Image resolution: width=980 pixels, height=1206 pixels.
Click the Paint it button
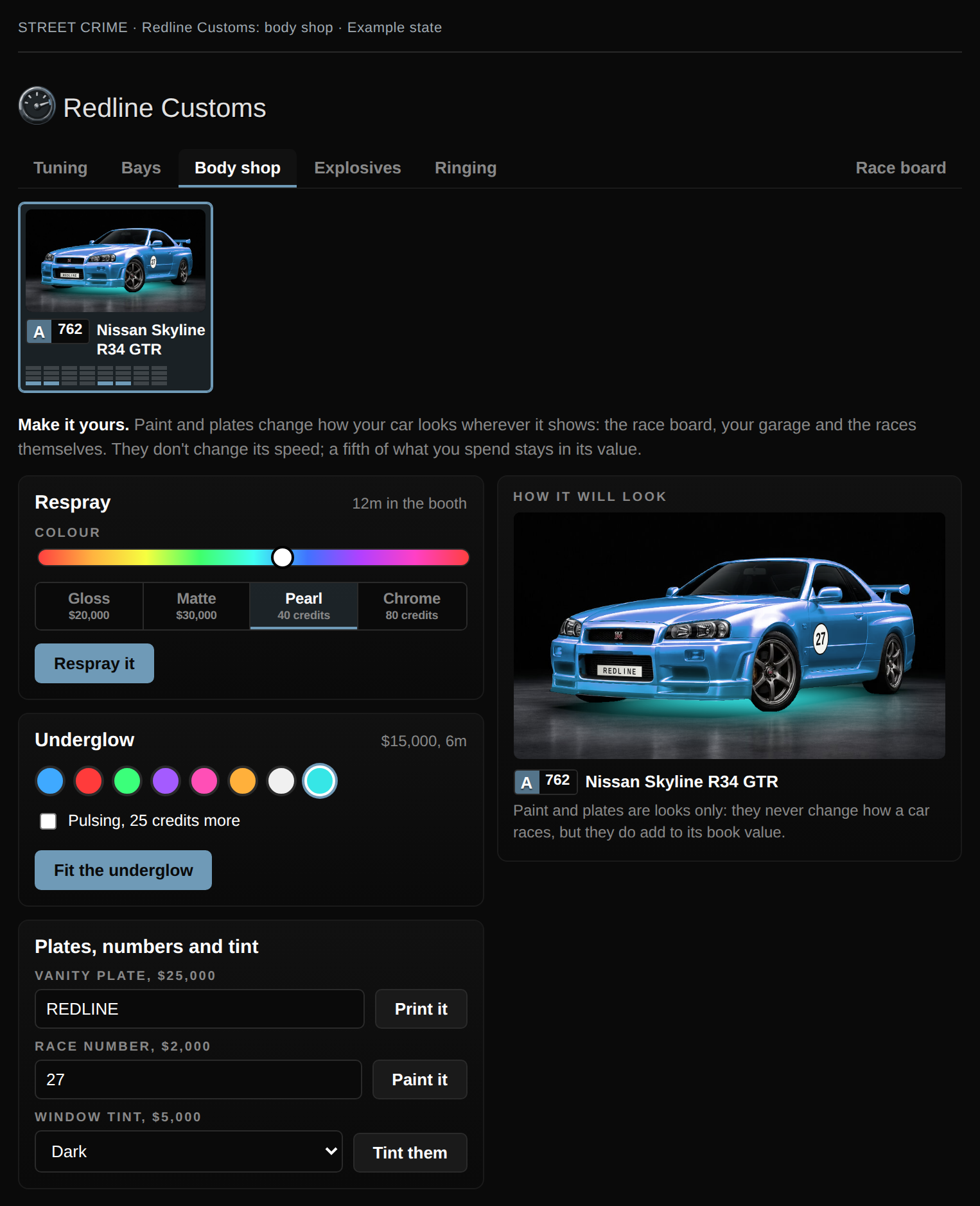[x=420, y=1079]
